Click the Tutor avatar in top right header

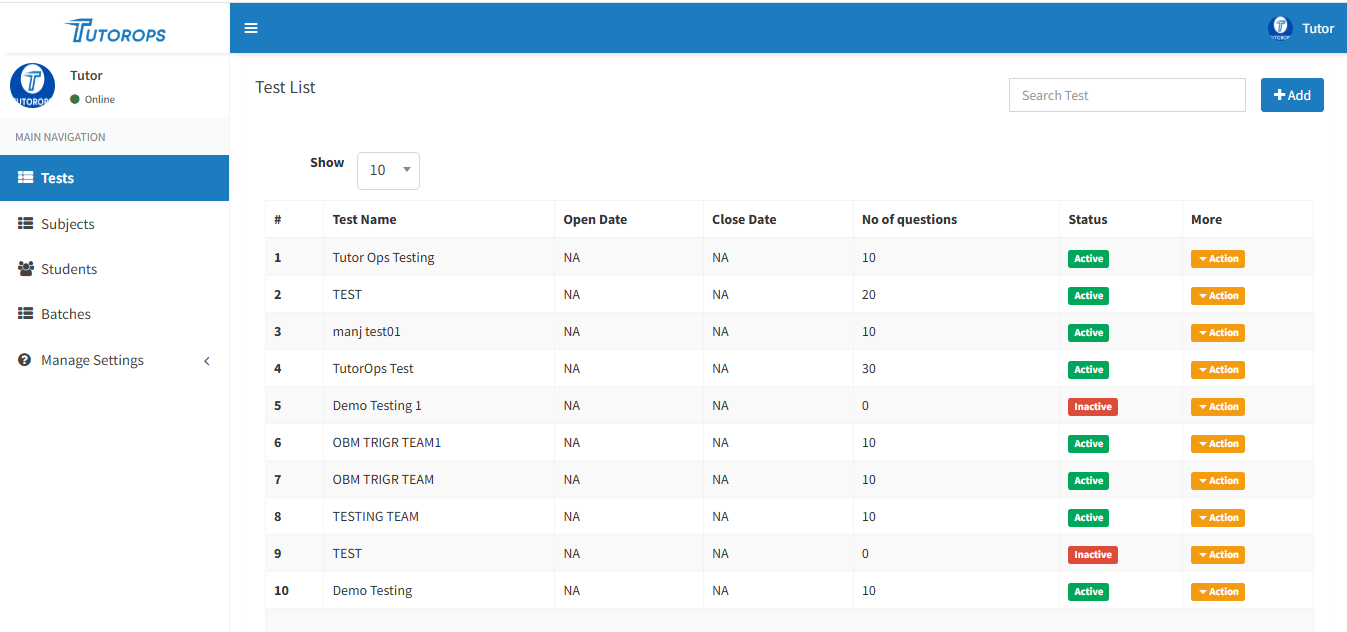coord(1279,28)
